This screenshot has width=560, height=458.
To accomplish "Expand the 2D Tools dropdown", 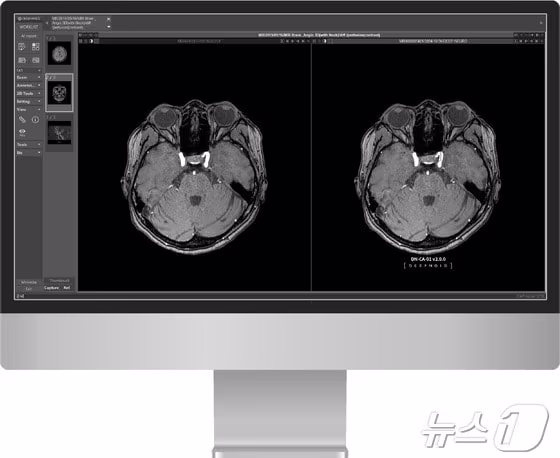I will click(29, 93).
